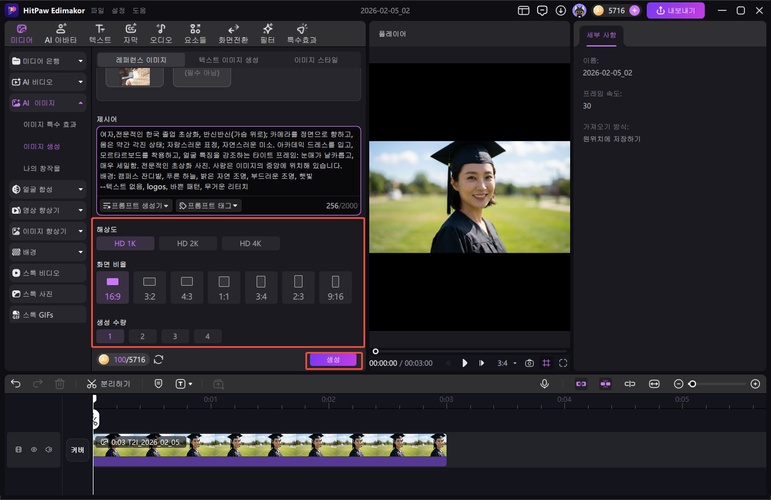The image size is (771, 500).
Task: Click the graduation clip on the timeline
Action: click(270, 446)
